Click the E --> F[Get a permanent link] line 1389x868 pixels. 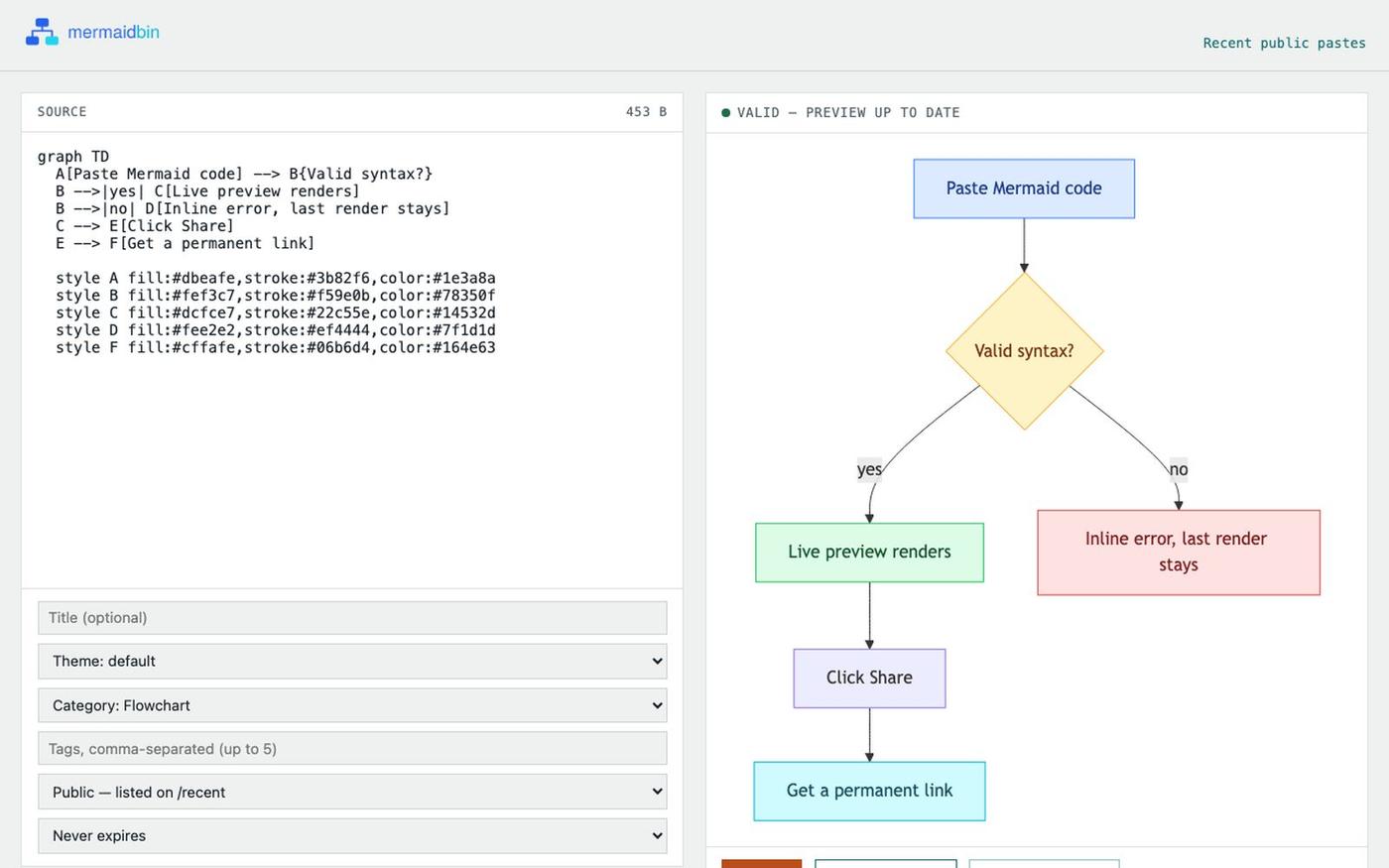tap(185, 243)
